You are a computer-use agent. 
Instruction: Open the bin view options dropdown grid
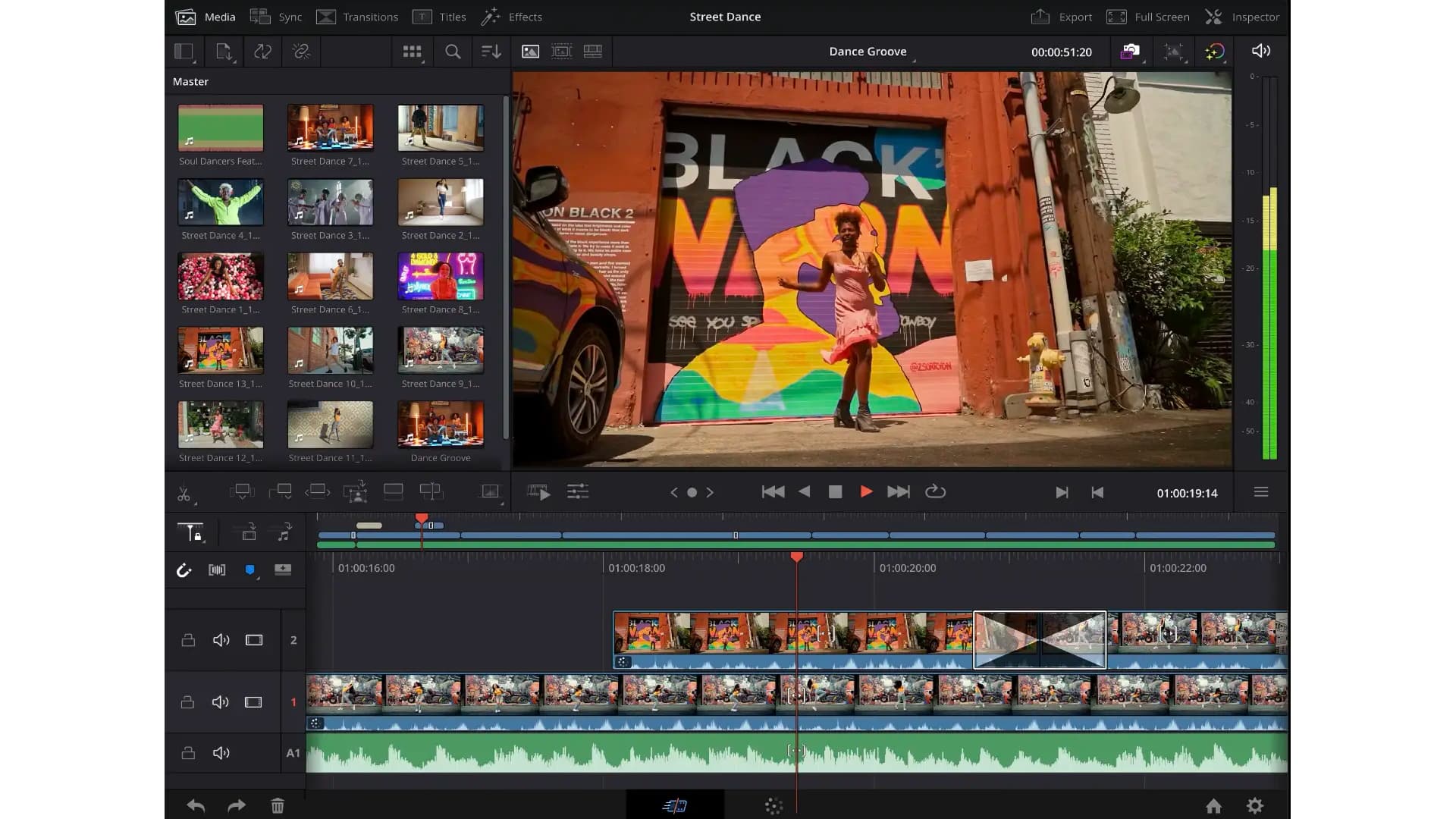tap(412, 52)
